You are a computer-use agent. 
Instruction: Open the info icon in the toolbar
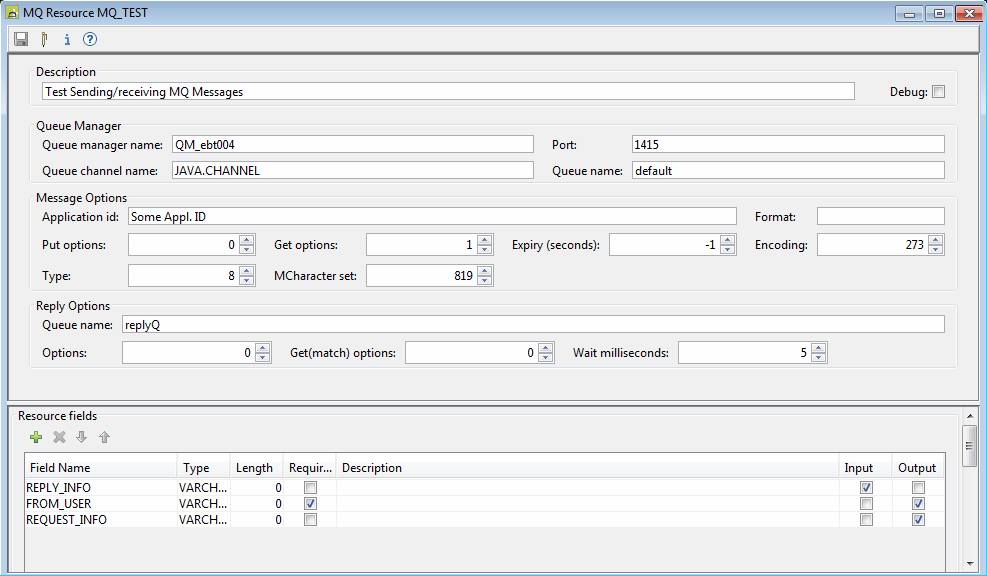click(67, 40)
